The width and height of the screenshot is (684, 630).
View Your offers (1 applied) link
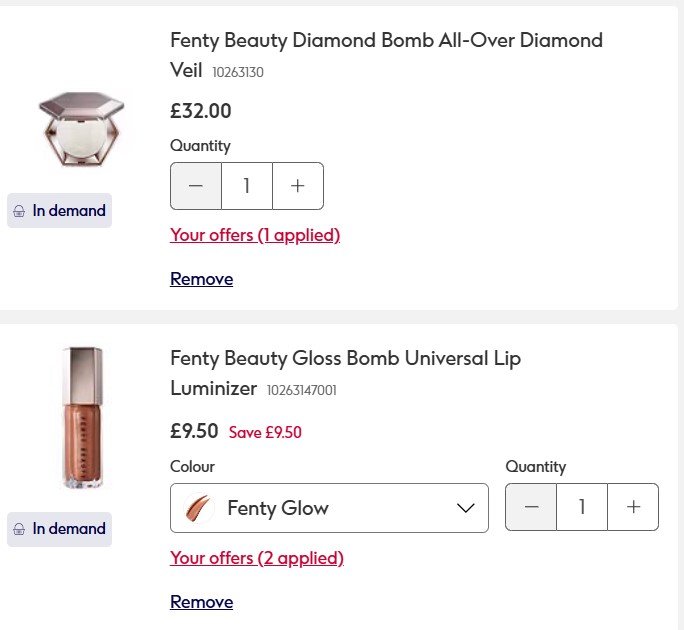click(255, 235)
